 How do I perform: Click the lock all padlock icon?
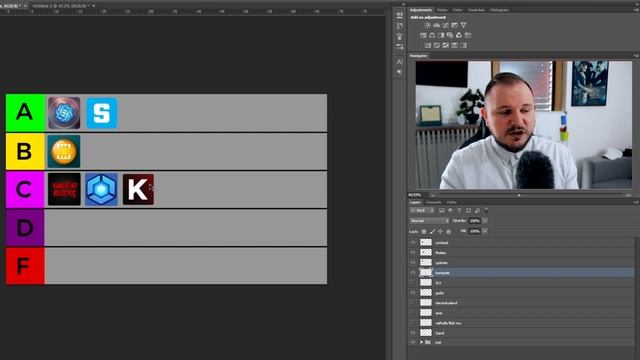coord(449,231)
